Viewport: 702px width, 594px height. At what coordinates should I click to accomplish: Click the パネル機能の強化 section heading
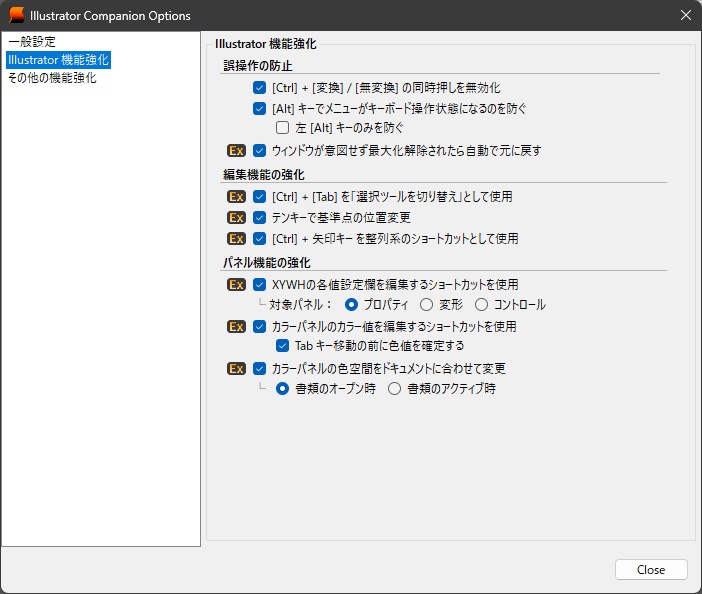[x=266, y=263]
